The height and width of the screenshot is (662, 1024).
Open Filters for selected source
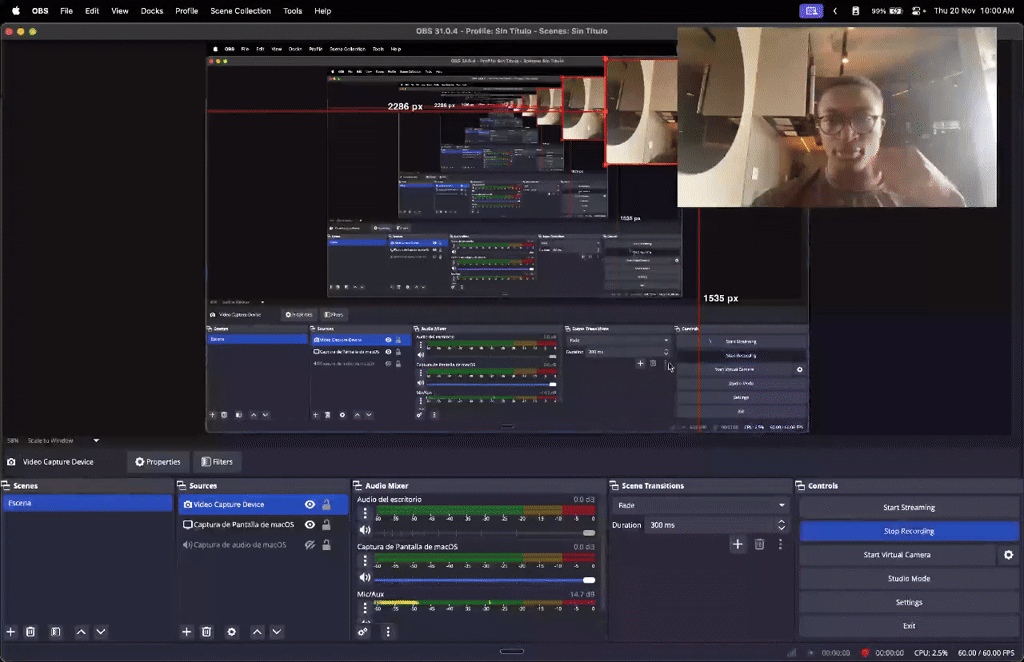[217, 462]
